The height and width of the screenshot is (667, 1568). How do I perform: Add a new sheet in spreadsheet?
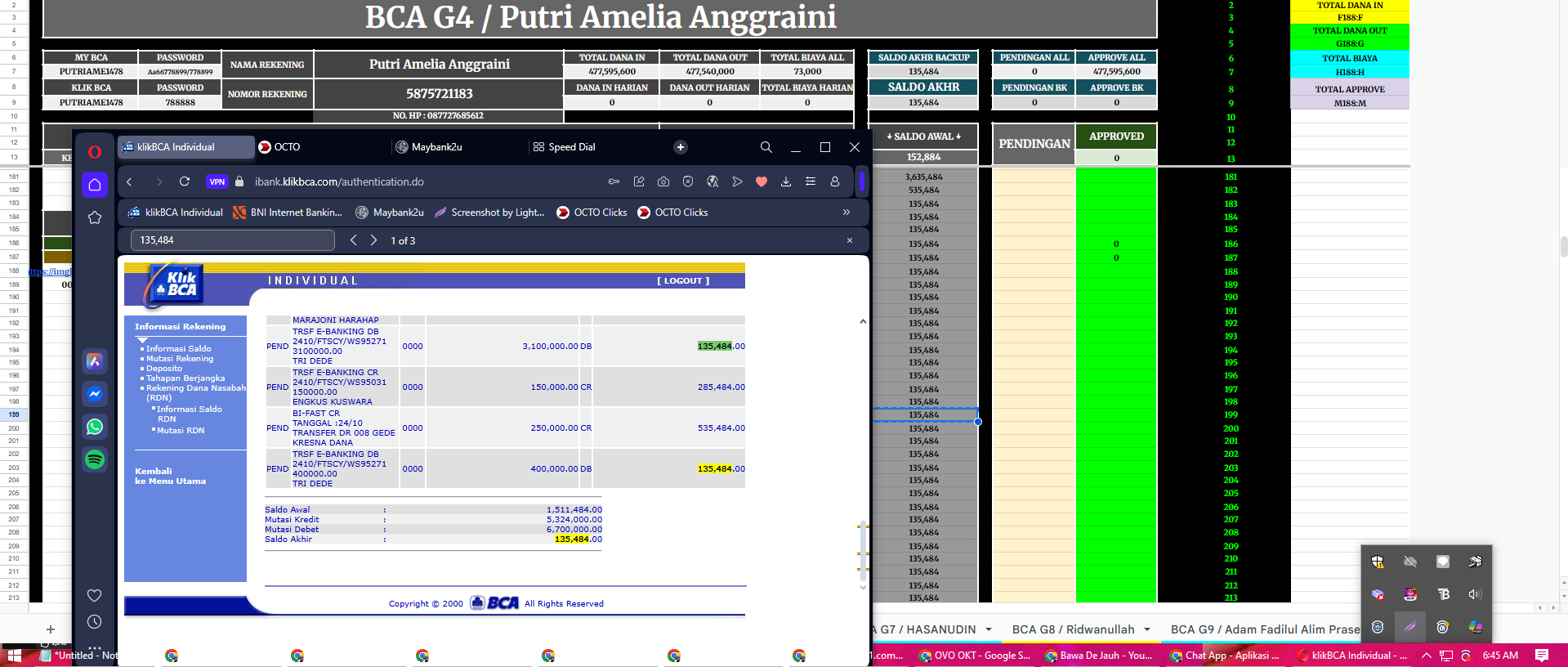(x=51, y=629)
